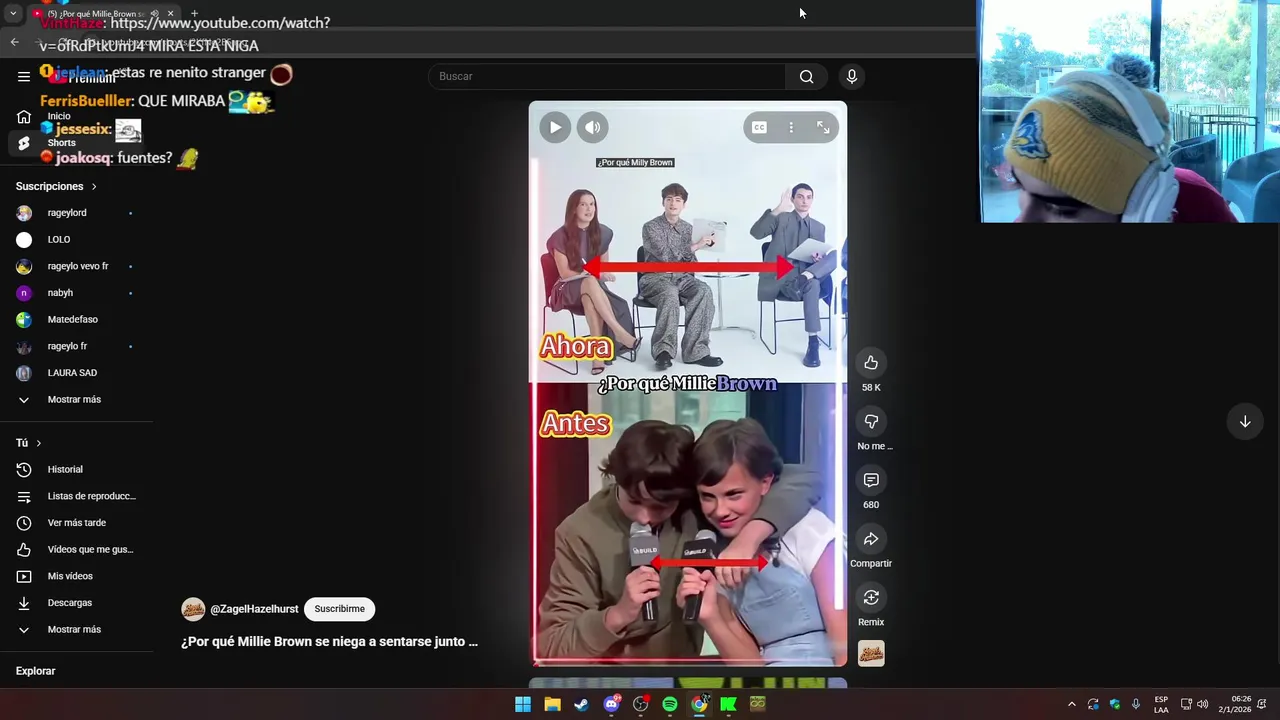
Task: Open rageylo vevo fr subscription
Action: (77, 266)
